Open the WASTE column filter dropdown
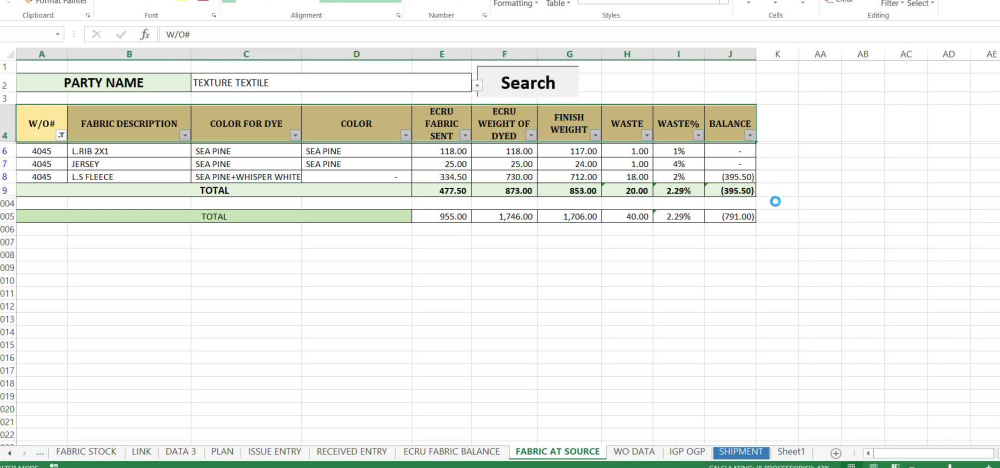 (x=647, y=135)
